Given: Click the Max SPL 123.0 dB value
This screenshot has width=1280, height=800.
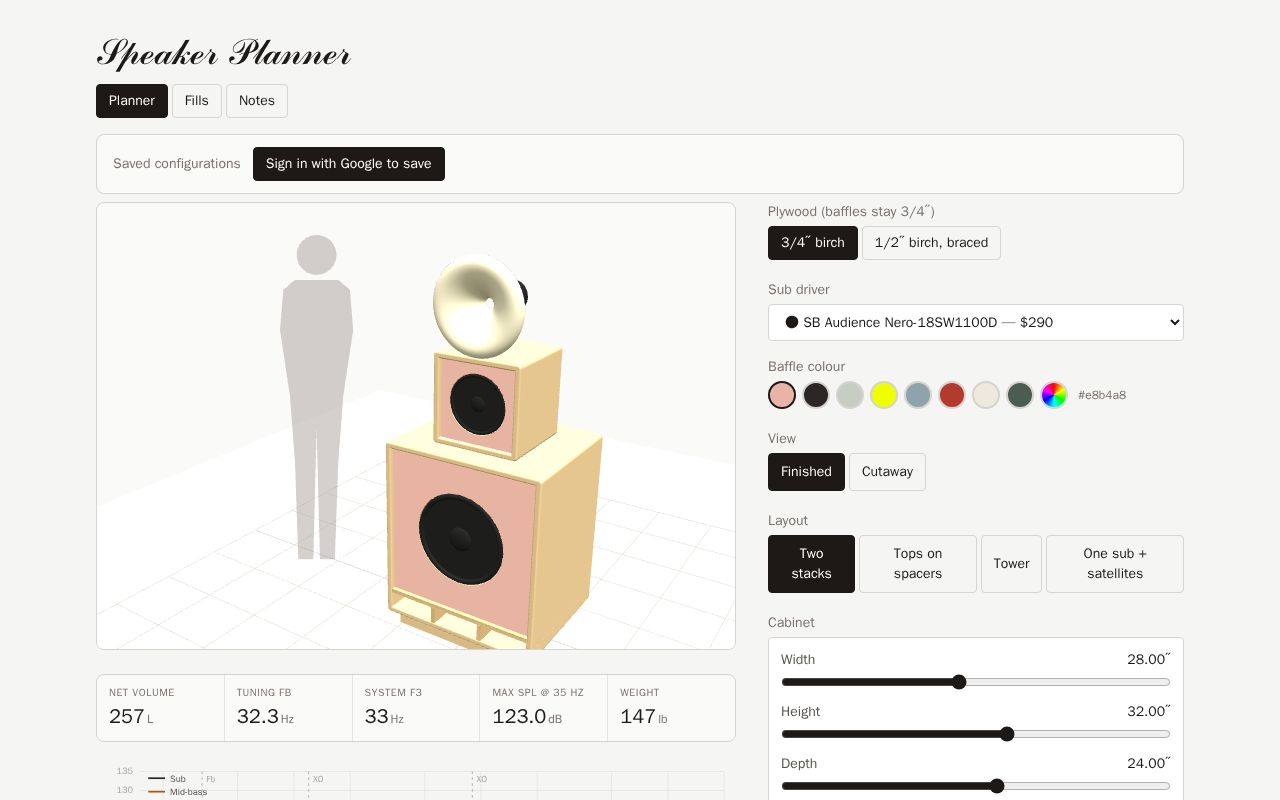Looking at the screenshot, I should coord(544,708).
